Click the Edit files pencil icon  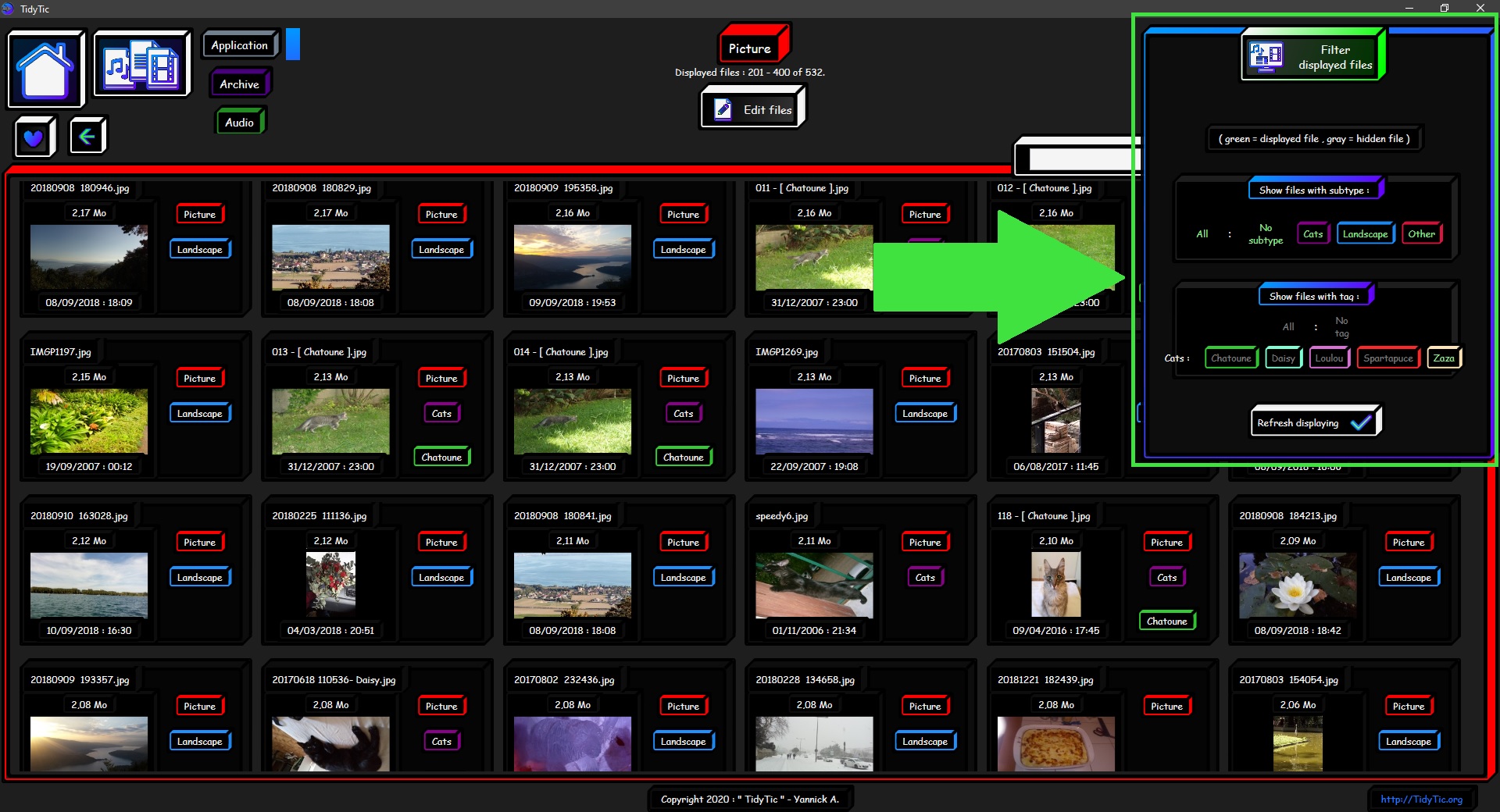[723, 109]
